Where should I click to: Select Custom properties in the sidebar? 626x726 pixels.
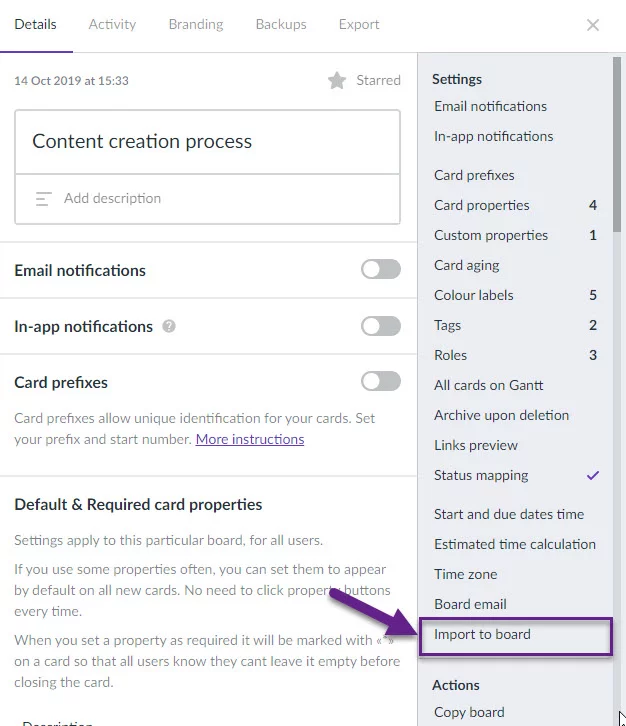(515, 235)
